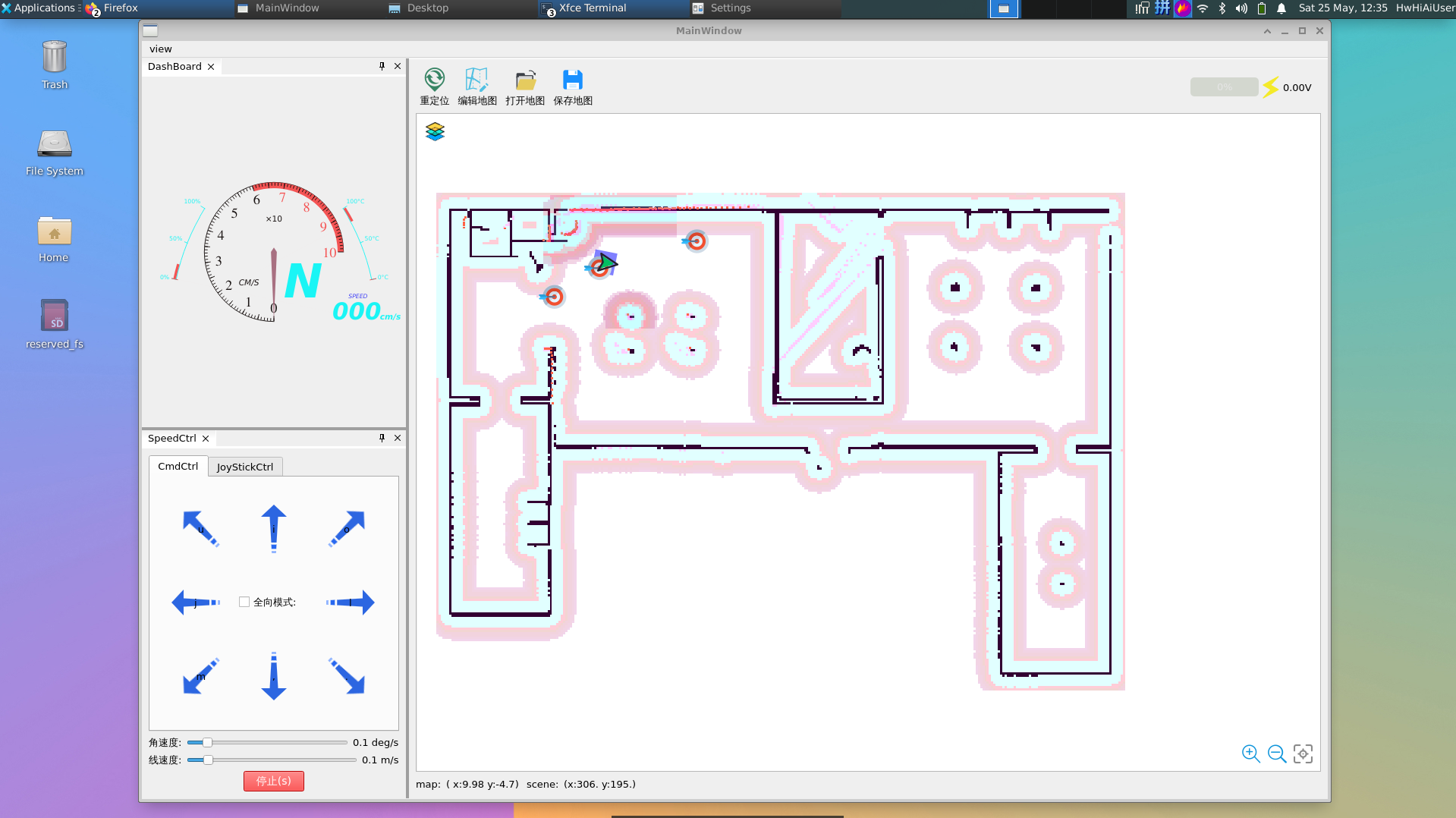This screenshot has height=818, width=1456.
Task: Save the map with the floppy disk icon
Action: pos(572,80)
